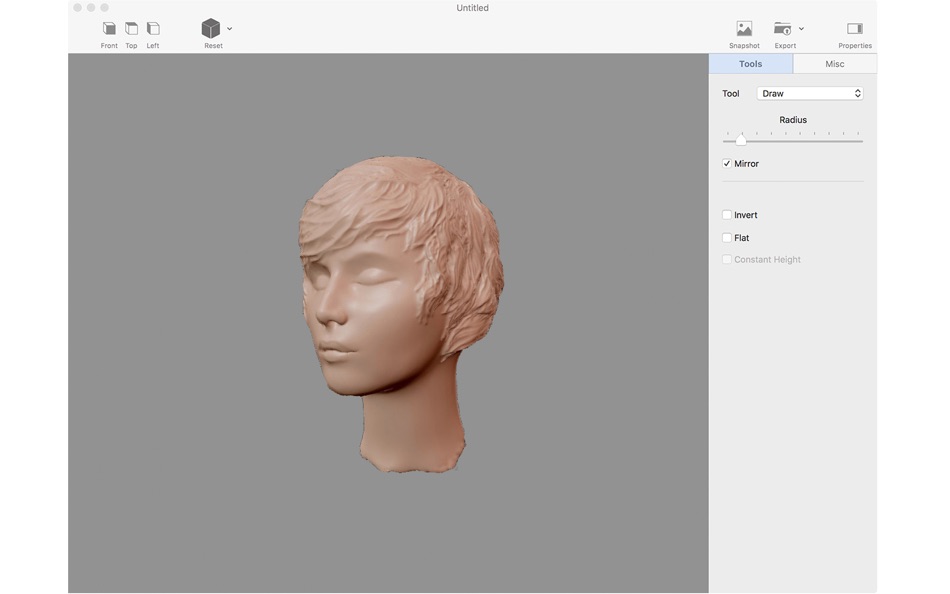
Task: Minimize the Untitled window
Action: click(91, 8)
